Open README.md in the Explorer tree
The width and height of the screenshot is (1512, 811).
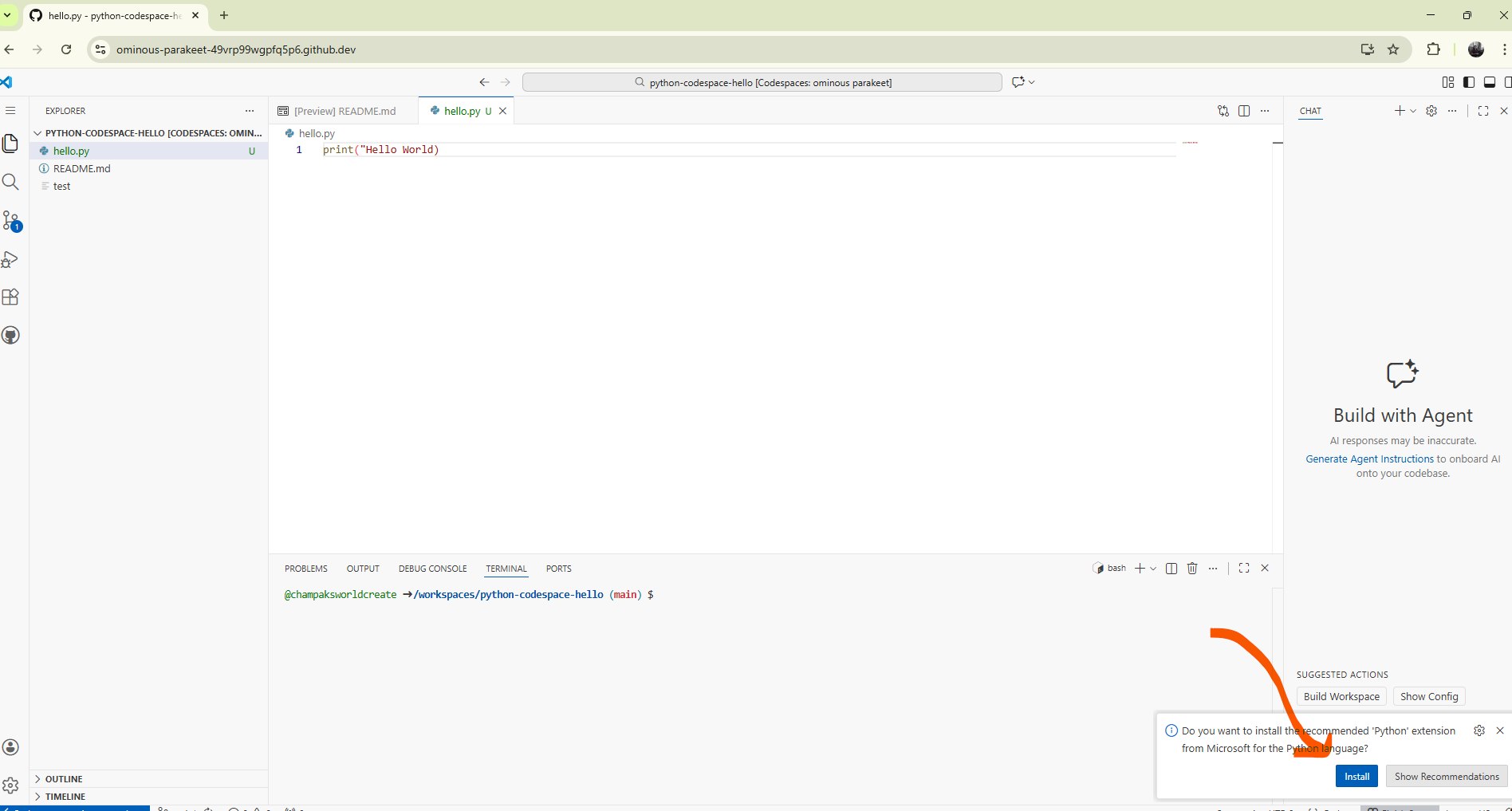point(148,168)
